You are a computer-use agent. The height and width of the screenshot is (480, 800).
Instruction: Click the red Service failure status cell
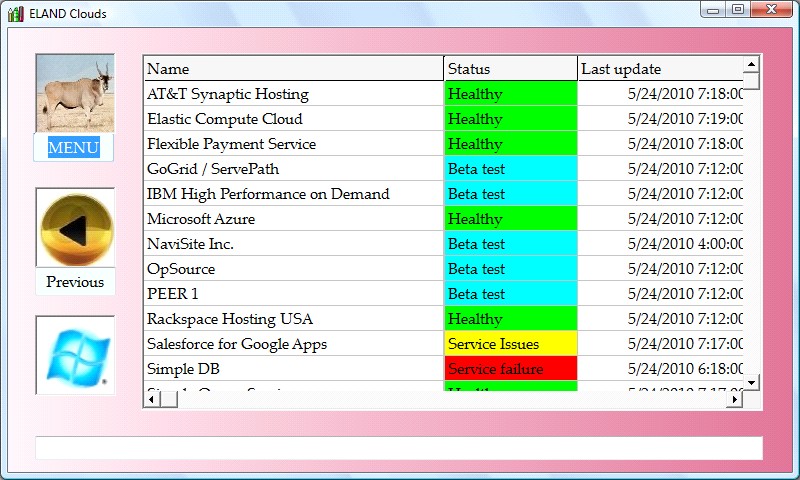[510, 369]
